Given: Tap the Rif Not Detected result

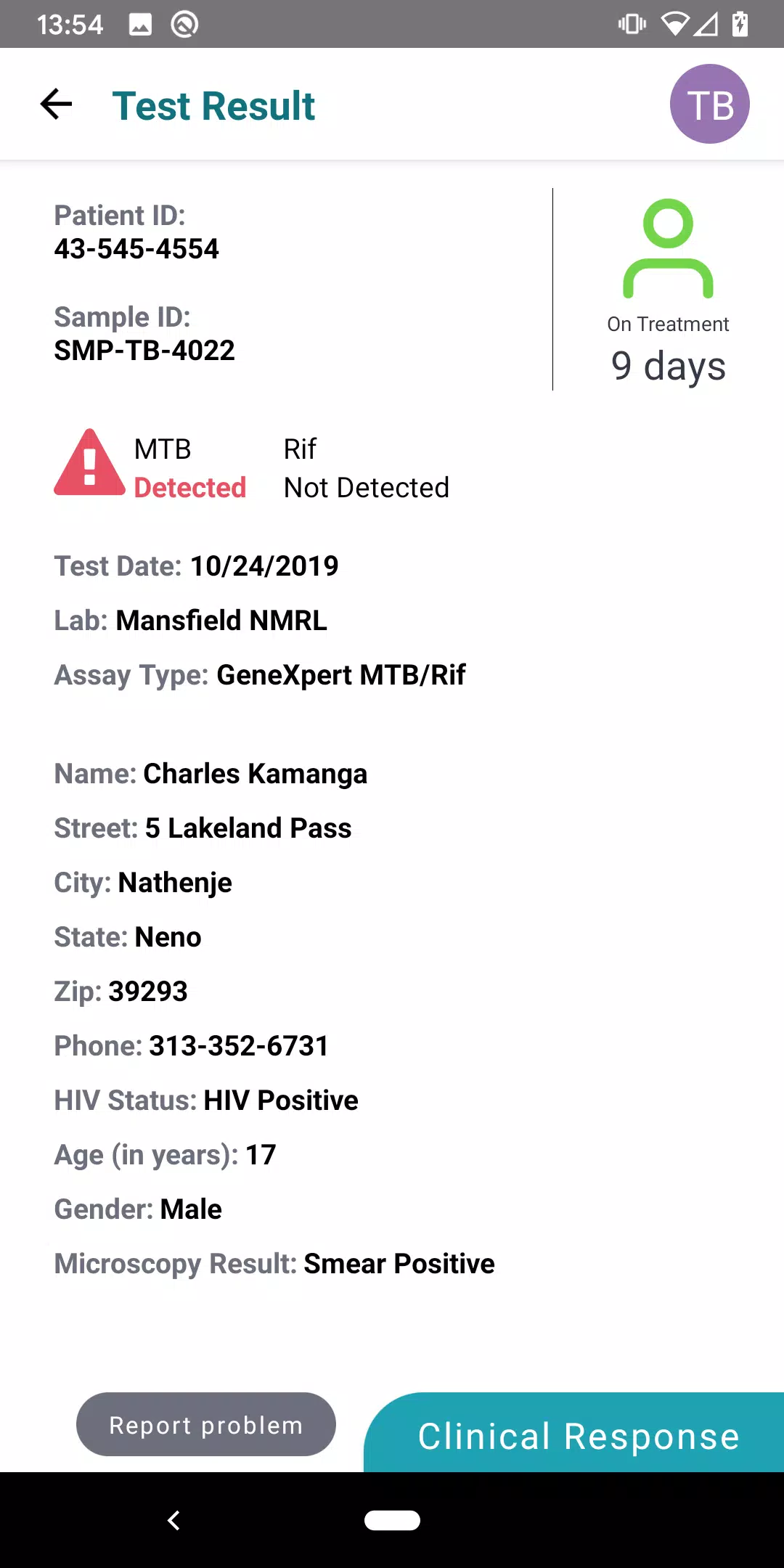Looking at the screenshot, I should (x=367, y=468).
